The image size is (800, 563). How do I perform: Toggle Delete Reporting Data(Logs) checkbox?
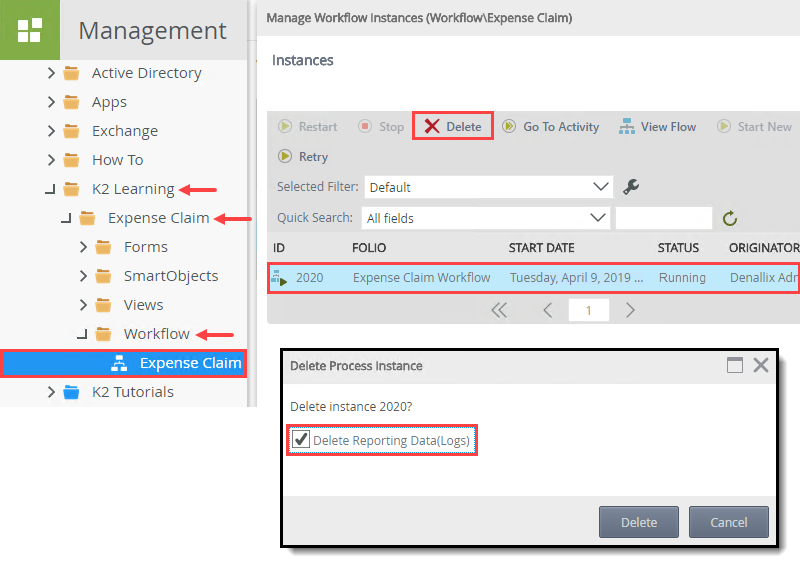[301, 439]
